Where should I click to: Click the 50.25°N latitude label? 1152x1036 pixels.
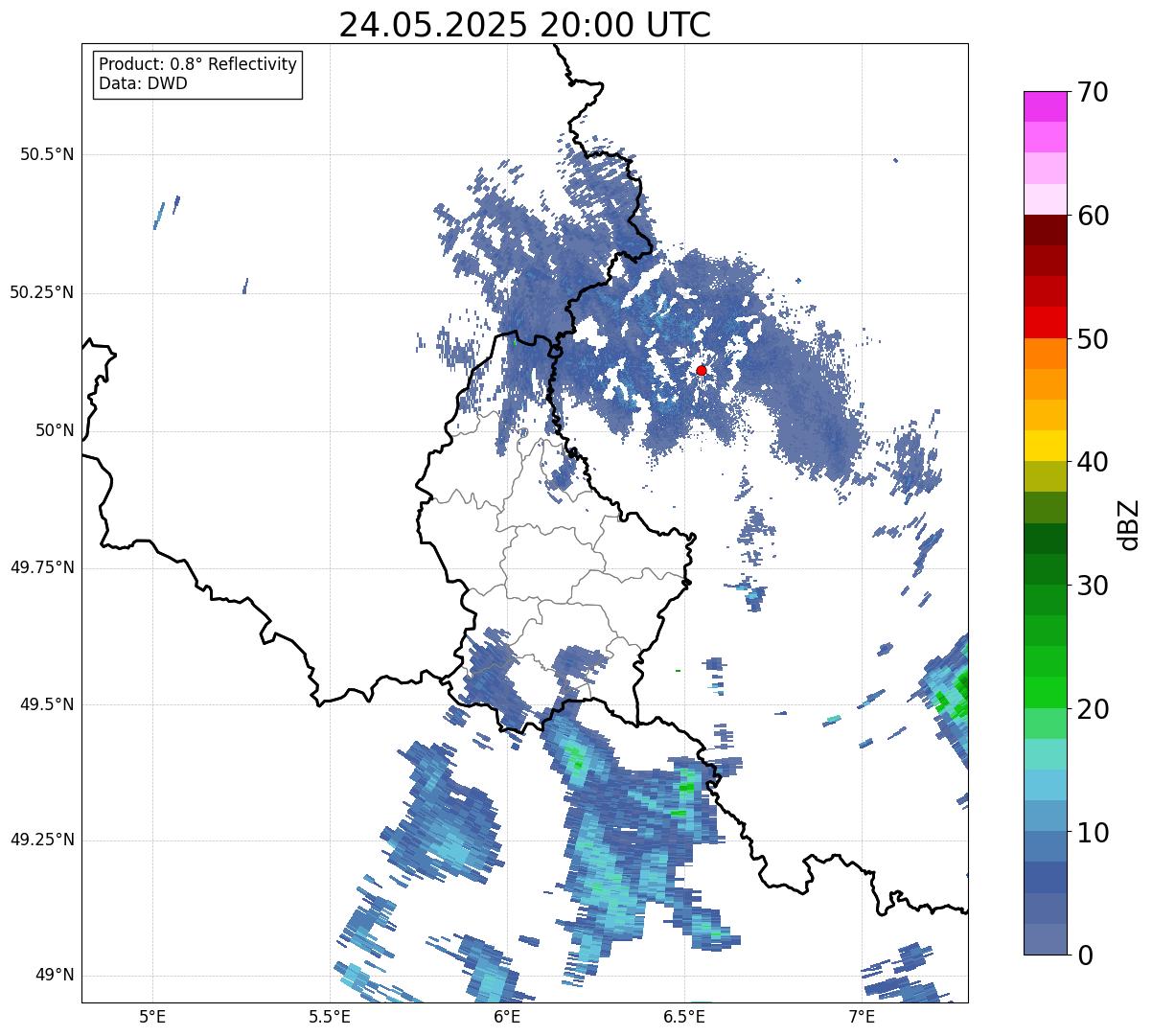click(x=42, y=292)
